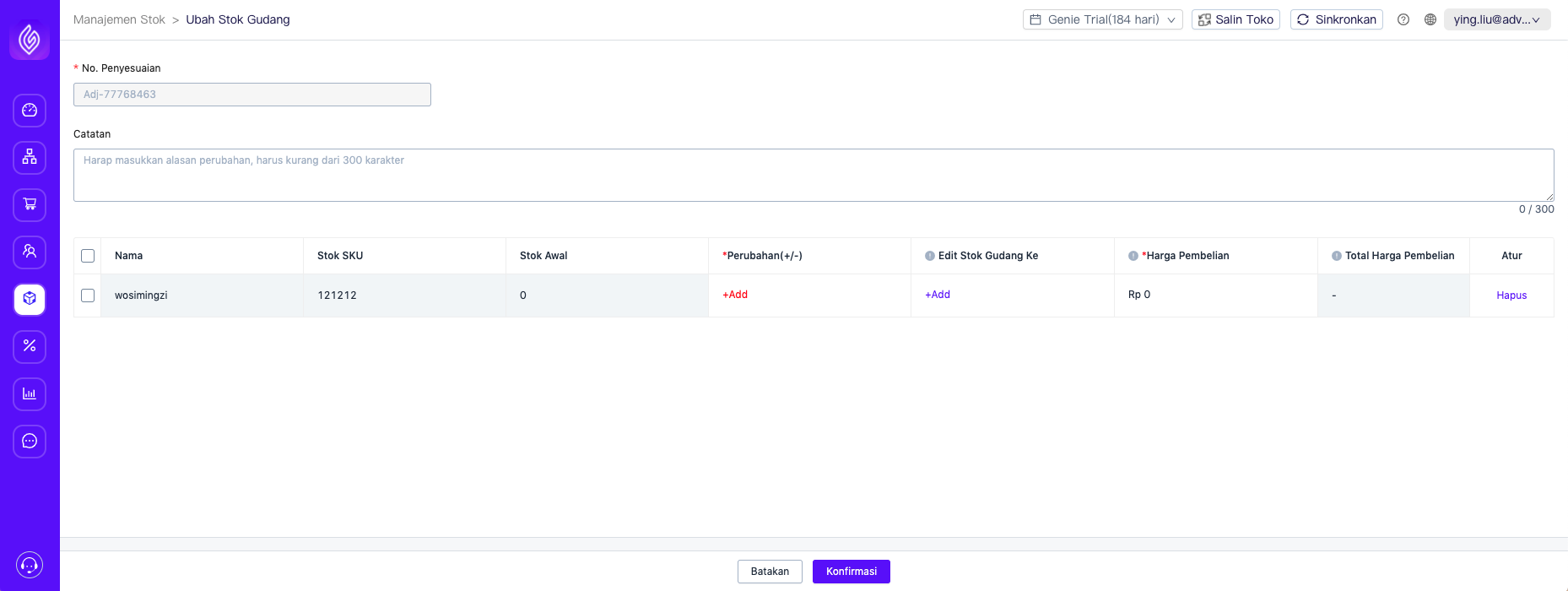Click the info icon beside Total Harga Pembelian
Viewport: 1568px width, 591px height.
[x=1337, y=256]
